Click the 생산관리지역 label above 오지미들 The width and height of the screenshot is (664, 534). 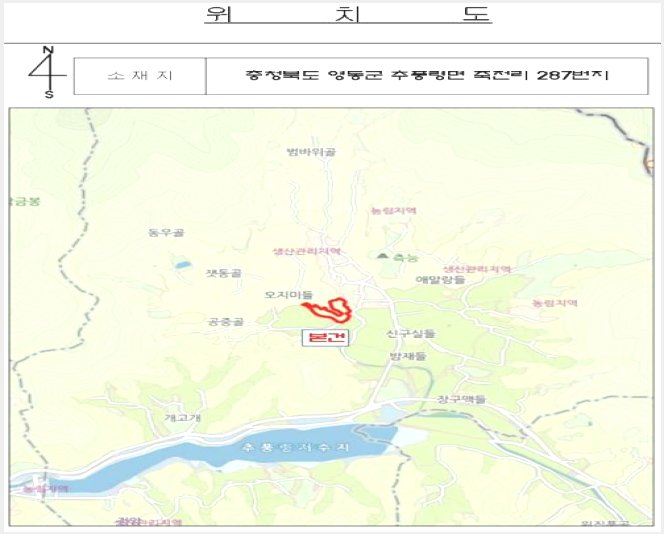(307, 251)
